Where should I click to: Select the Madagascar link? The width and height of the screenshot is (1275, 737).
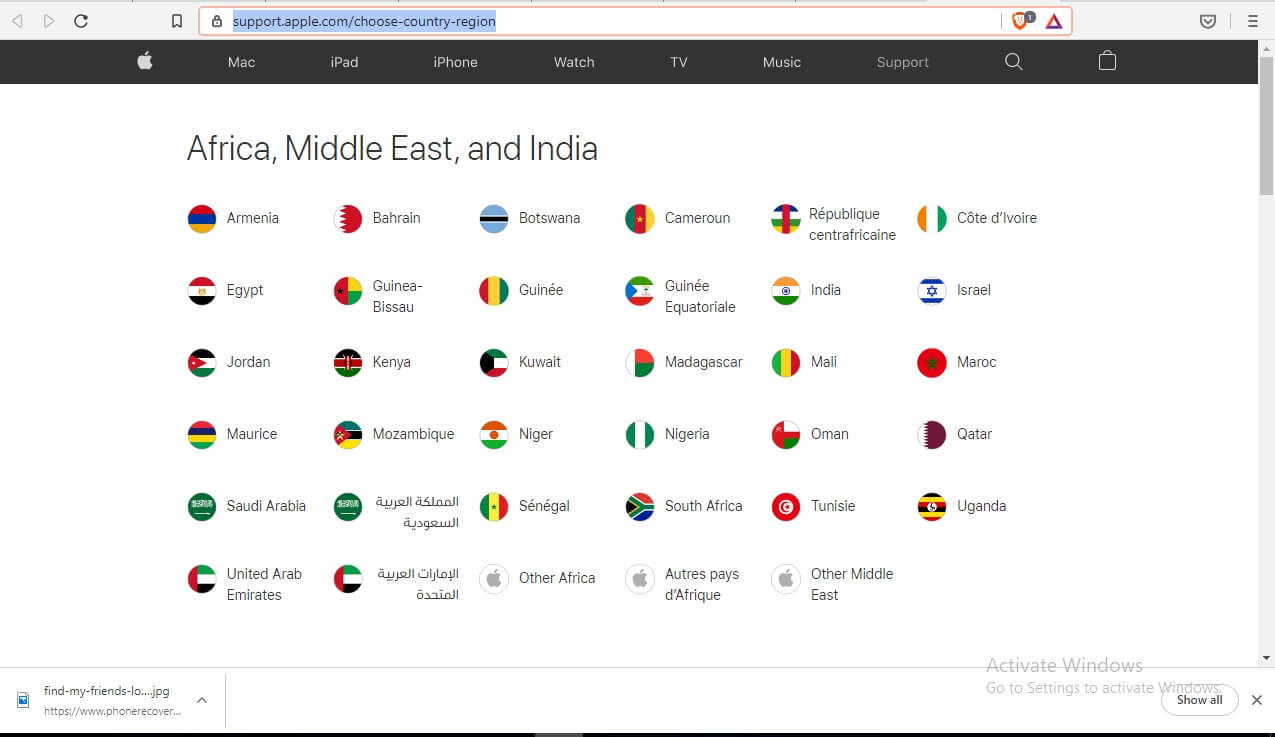point(704,362)
